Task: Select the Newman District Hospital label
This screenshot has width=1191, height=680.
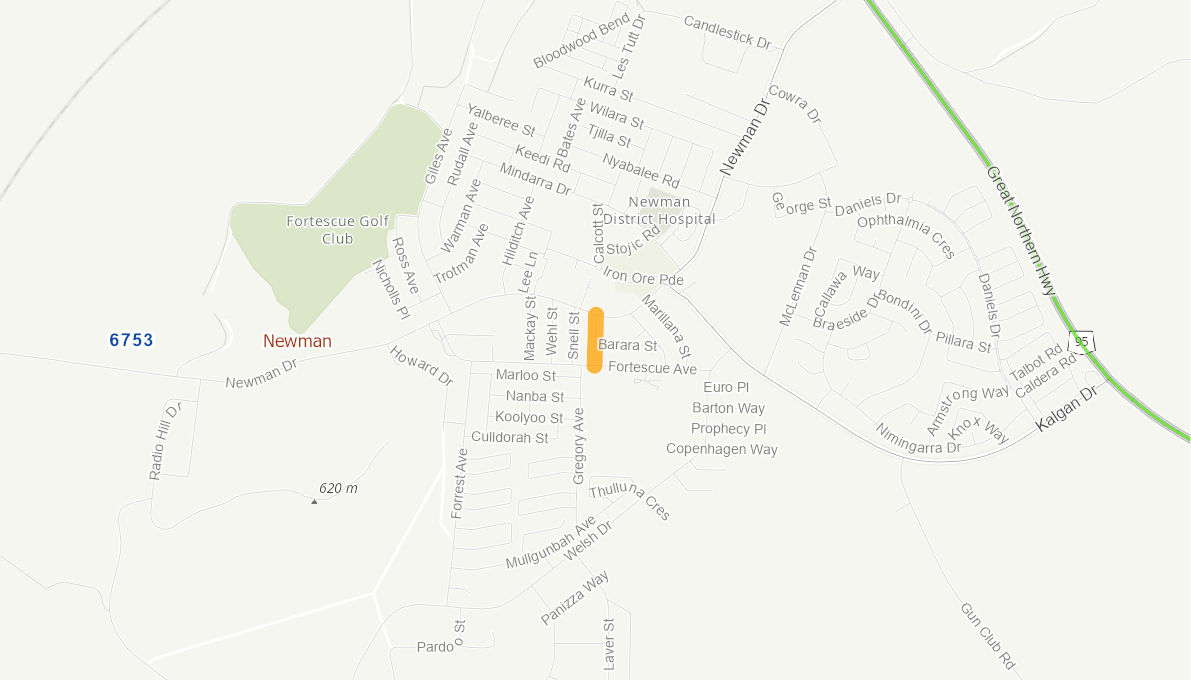Action: pyautogui.click(x=659, y=210)
